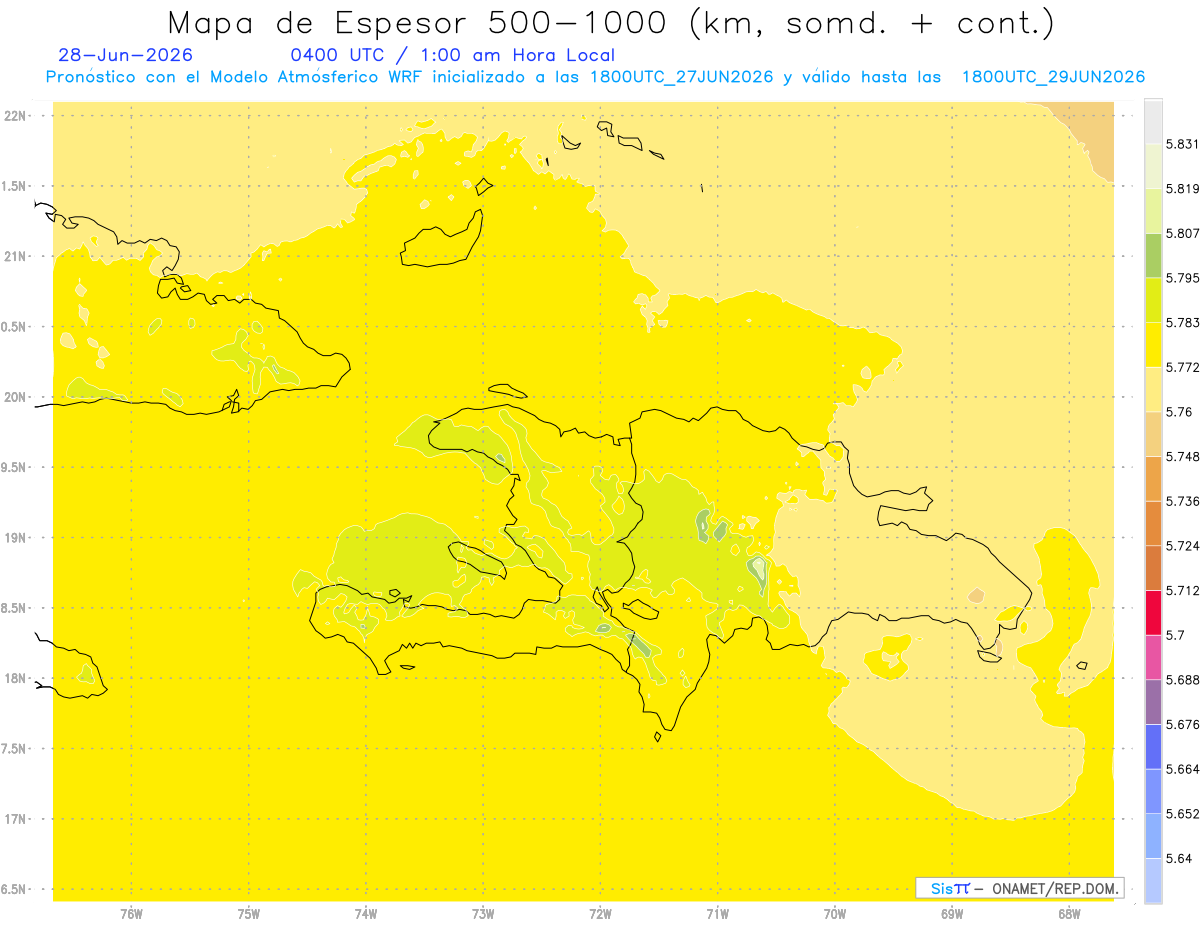Click the latitude tick label 19N
Screen dimensions: 1200x927
(15, 538)
